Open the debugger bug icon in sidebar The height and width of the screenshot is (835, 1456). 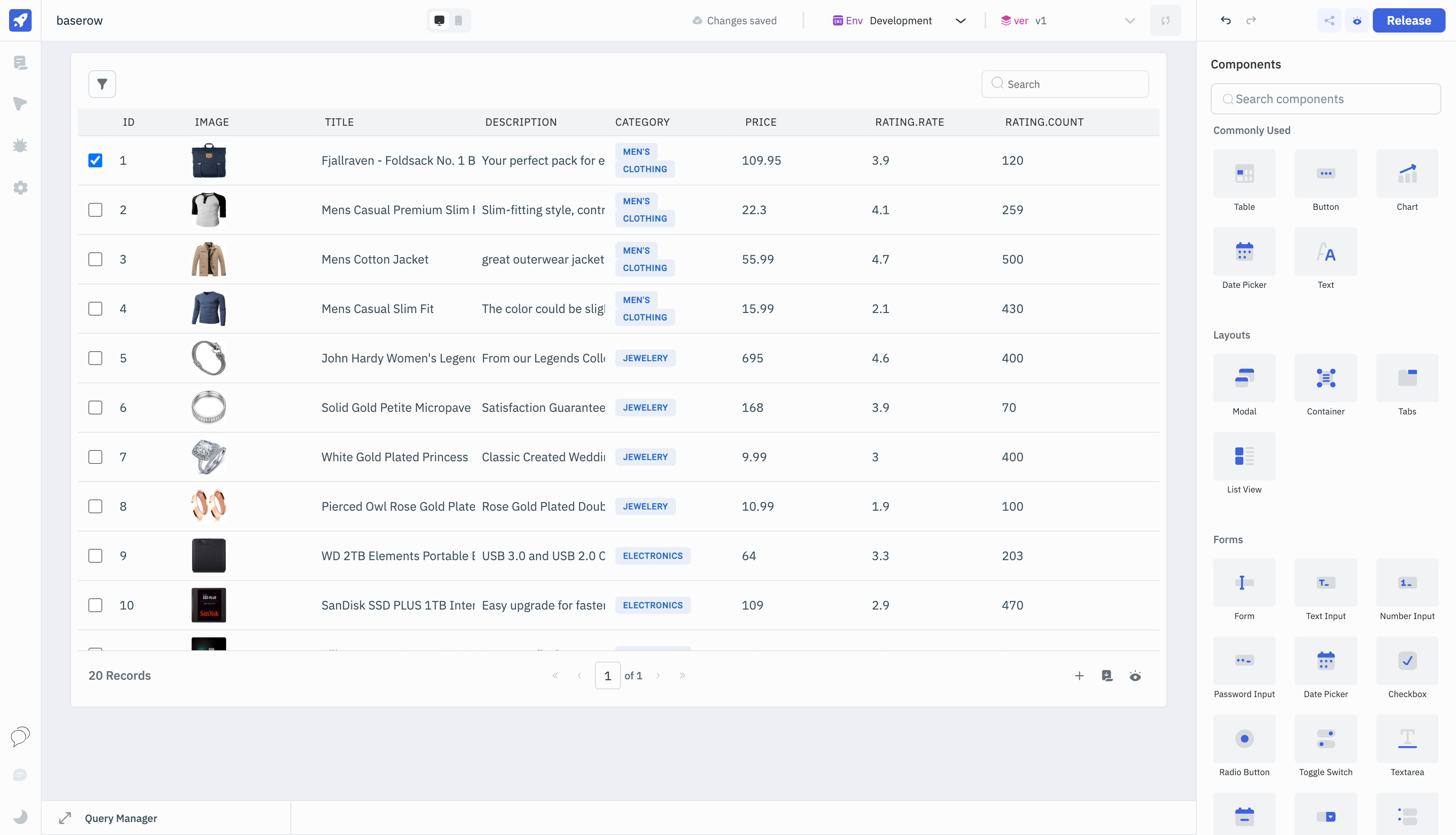click(x=20, y=146)
